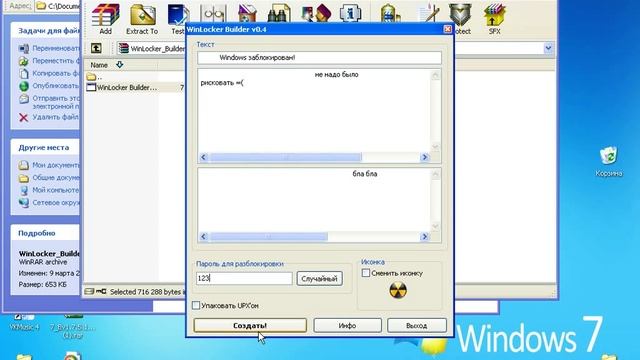Open Мой компьютер in Other Places
The image size is (640, 360).
[56, 190]
